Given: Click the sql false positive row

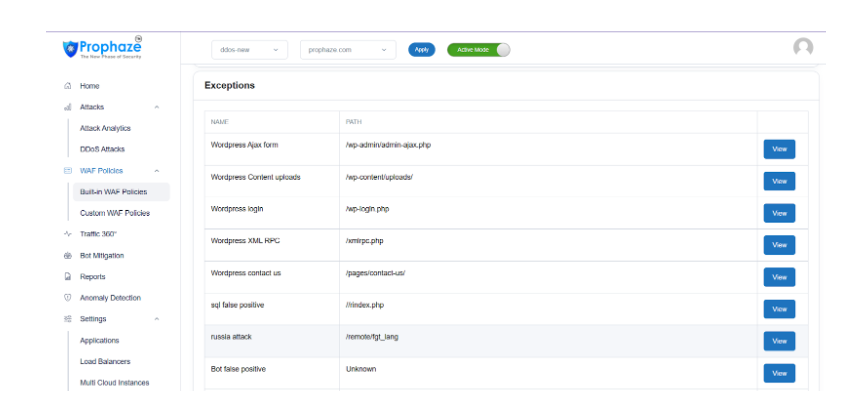Looking at the screenshot, I should pyautogui.click(x=480, y=306).
